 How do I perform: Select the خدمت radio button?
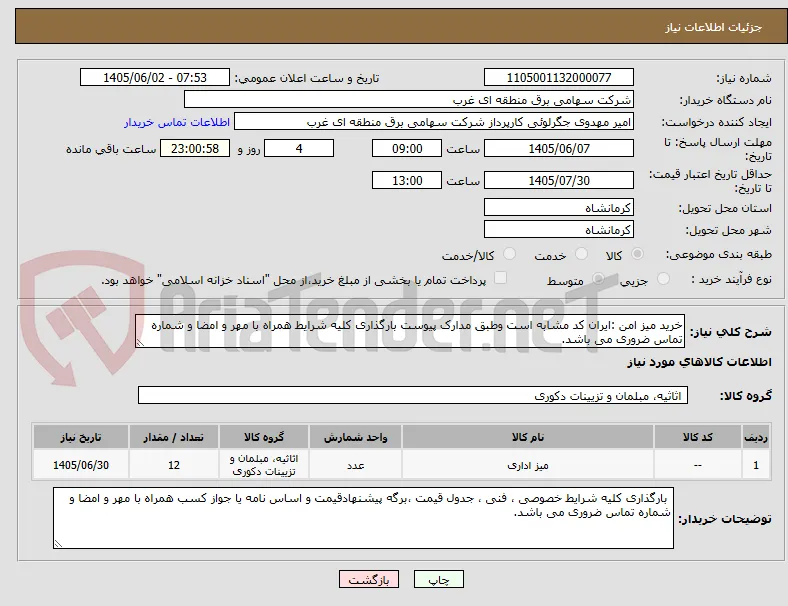click(581, 254)
